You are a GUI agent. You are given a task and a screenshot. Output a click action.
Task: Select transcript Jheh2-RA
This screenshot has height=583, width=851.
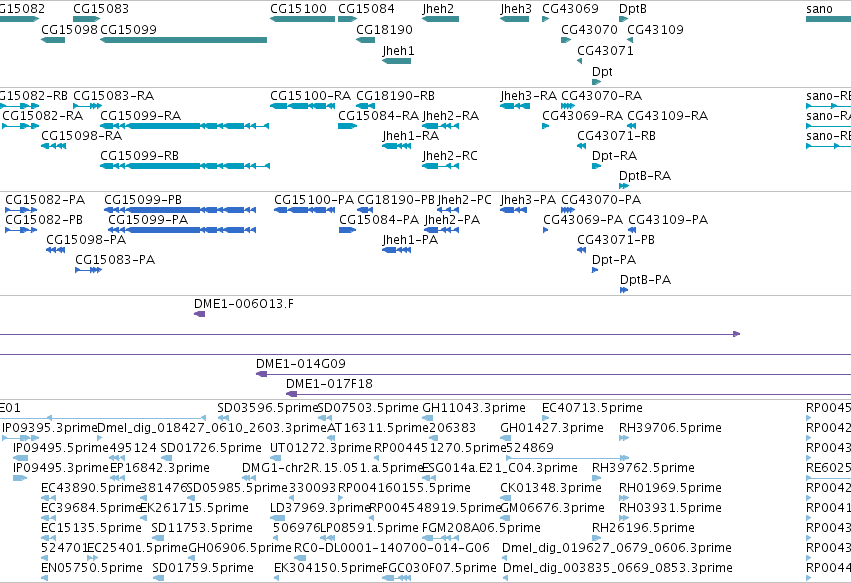tap(440, 126)
